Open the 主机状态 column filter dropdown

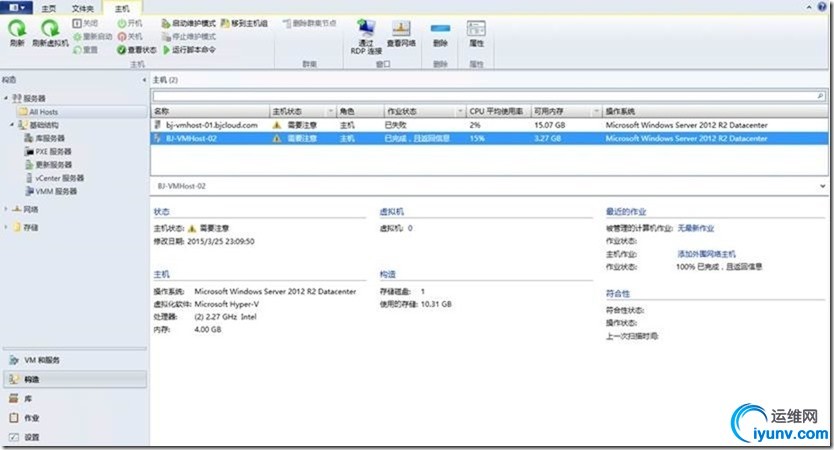330,111
